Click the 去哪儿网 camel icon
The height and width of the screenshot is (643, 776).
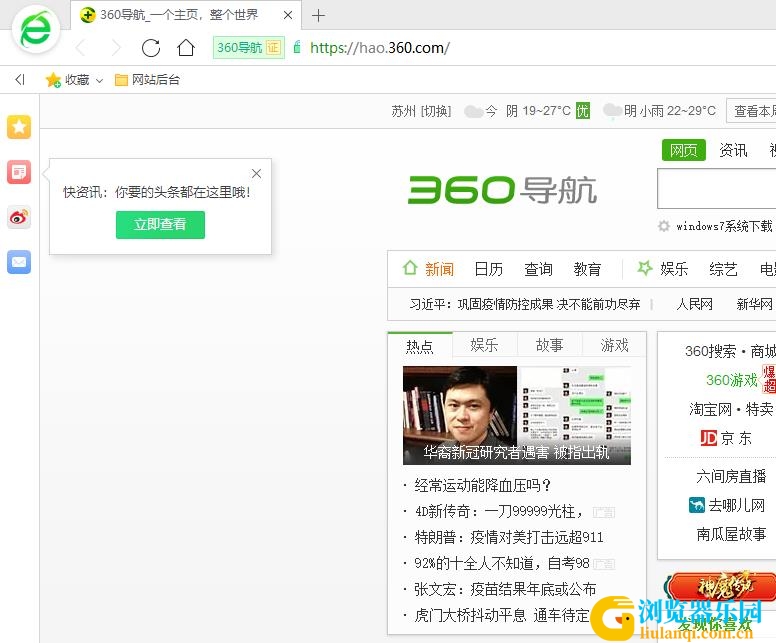(697, 505)
